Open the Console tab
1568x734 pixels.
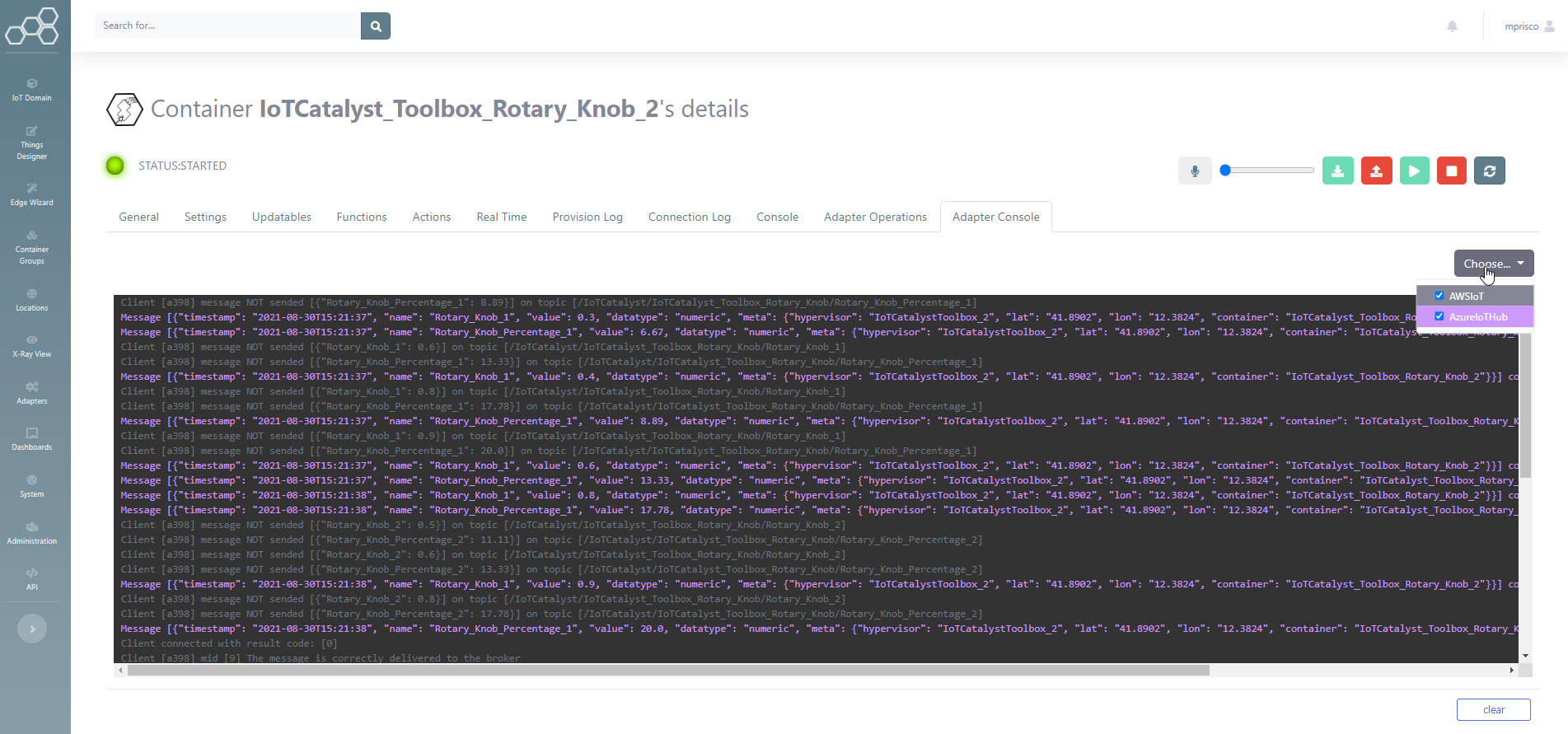click(778, 217)
